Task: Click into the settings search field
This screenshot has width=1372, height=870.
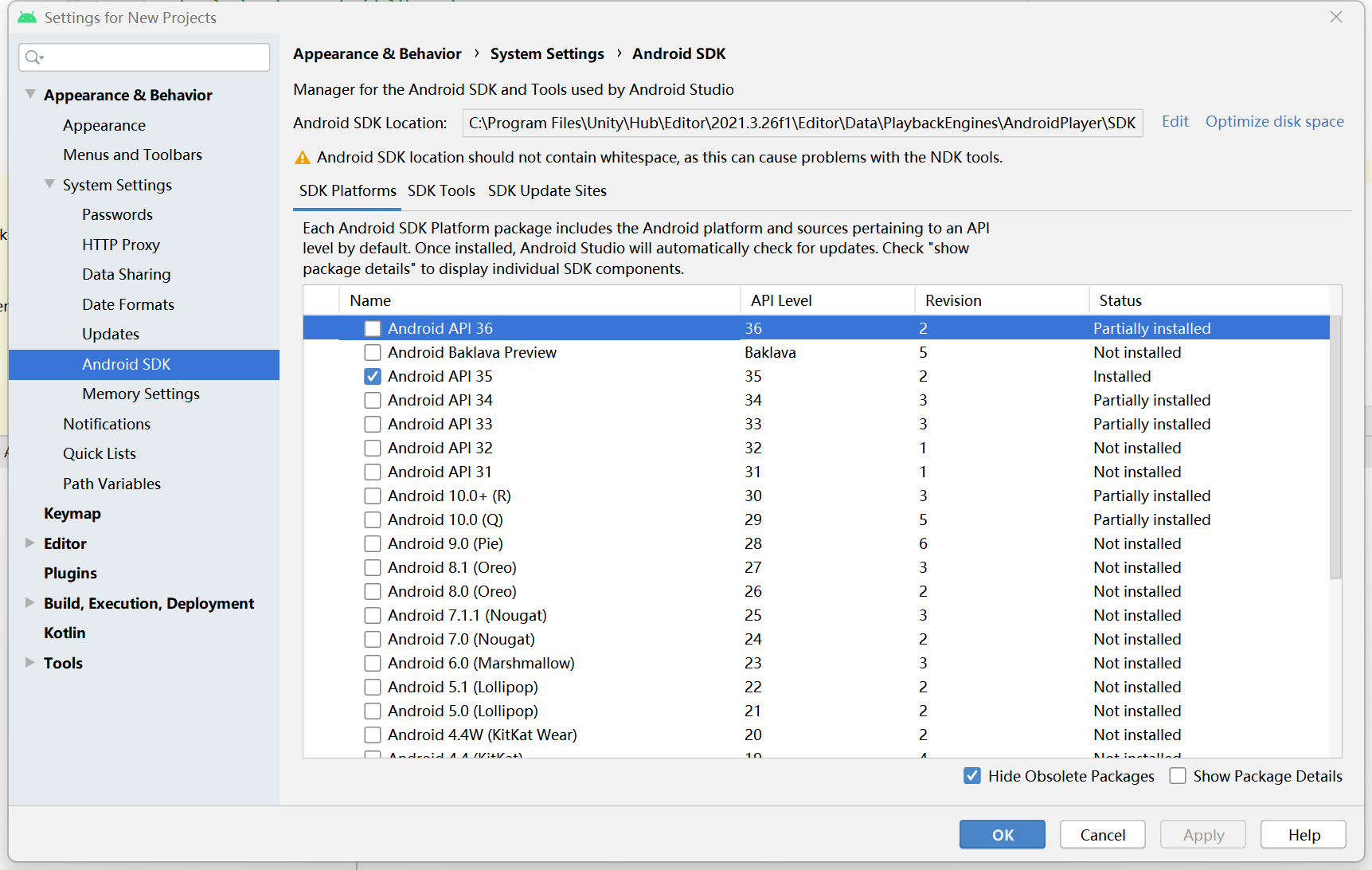Action: tap(144, 57)
